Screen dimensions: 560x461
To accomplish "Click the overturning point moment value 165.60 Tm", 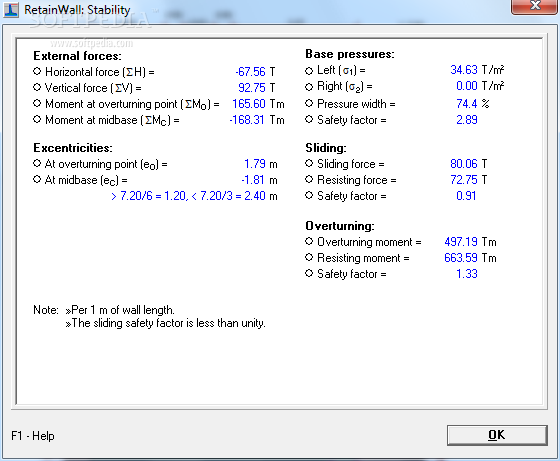I will click(x=258, y=104).
